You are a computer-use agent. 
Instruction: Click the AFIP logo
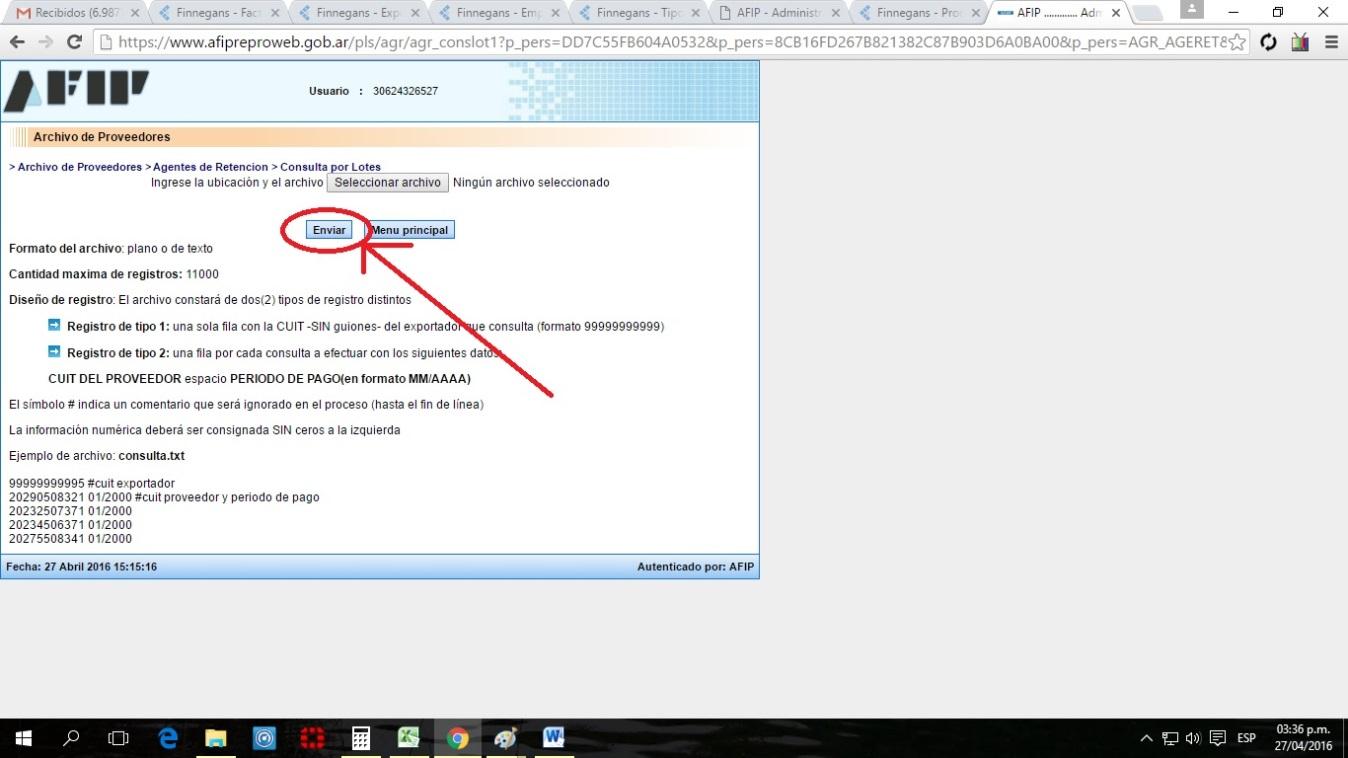pos(77,91)
